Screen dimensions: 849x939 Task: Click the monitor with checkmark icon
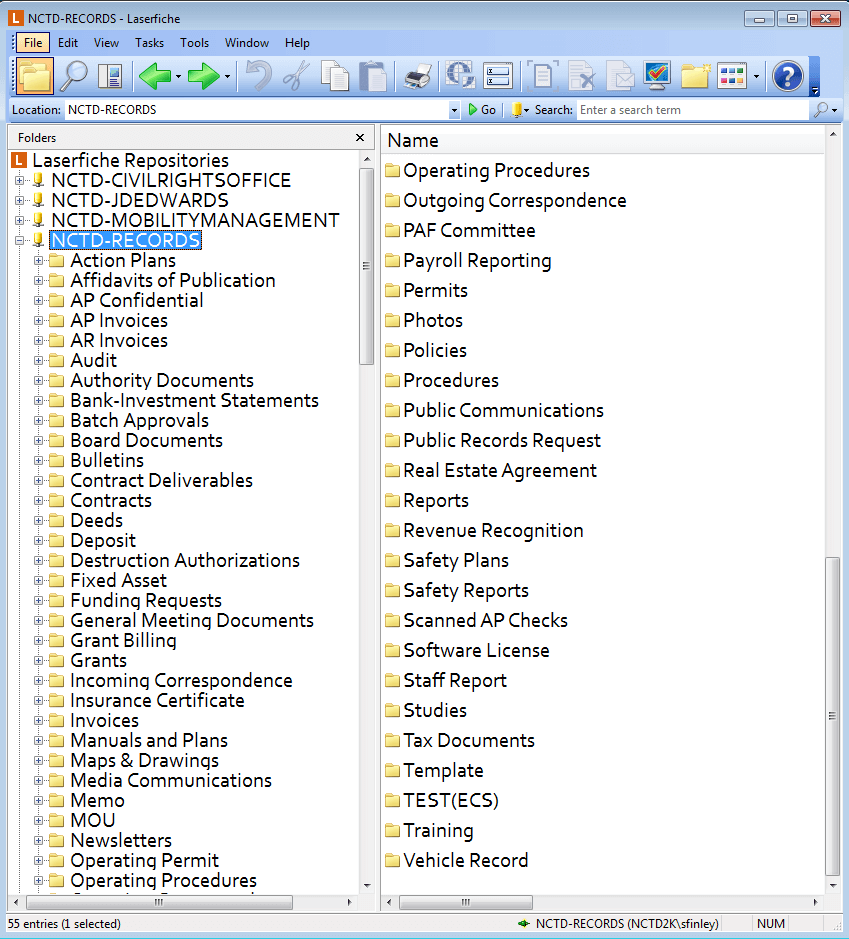coord(657,76)
